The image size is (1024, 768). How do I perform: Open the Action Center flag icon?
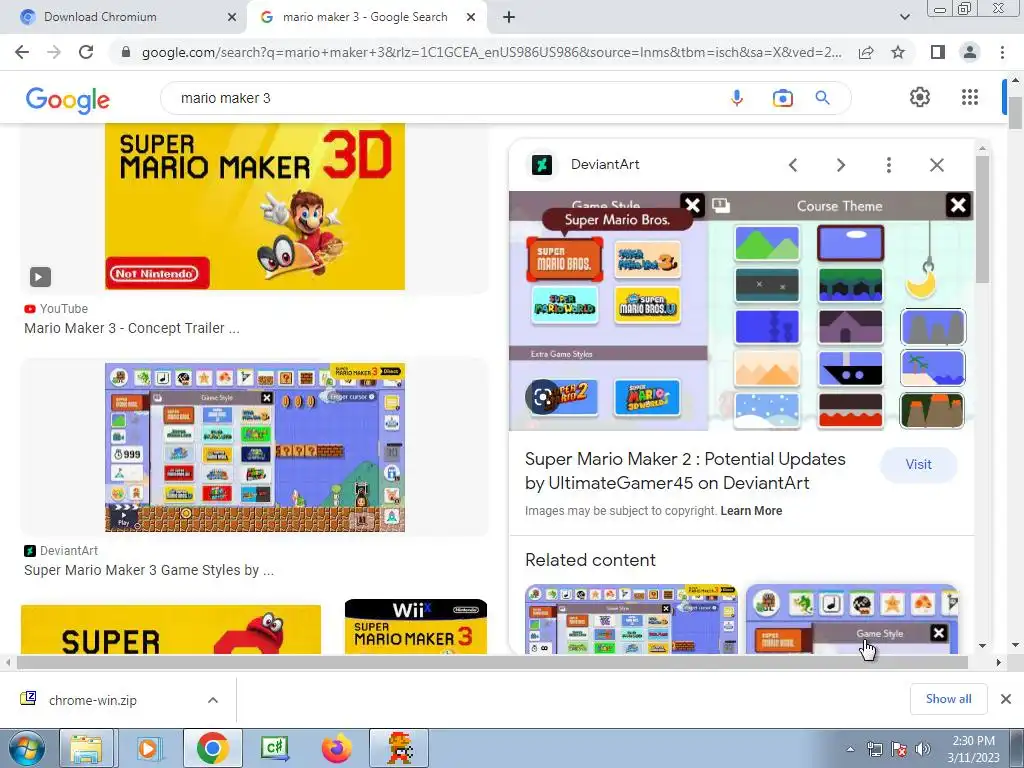click(899, 749)
